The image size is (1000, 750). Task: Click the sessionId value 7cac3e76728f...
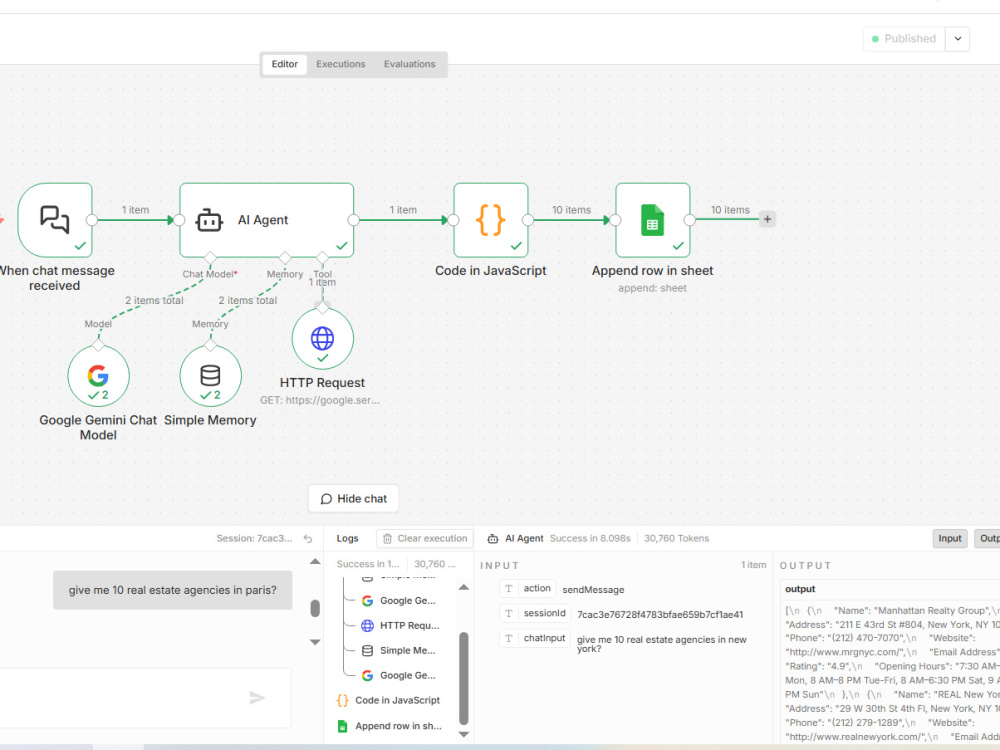click(660, 615)
